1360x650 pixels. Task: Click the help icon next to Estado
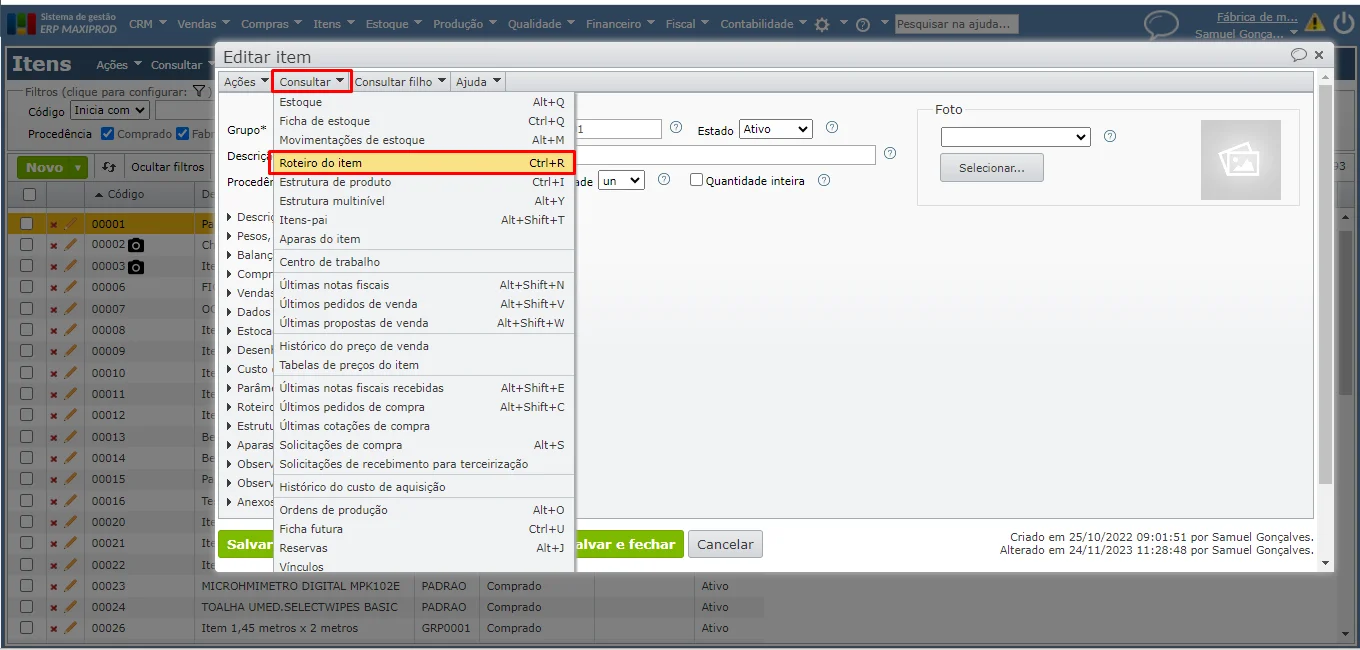tap(832, 128)
